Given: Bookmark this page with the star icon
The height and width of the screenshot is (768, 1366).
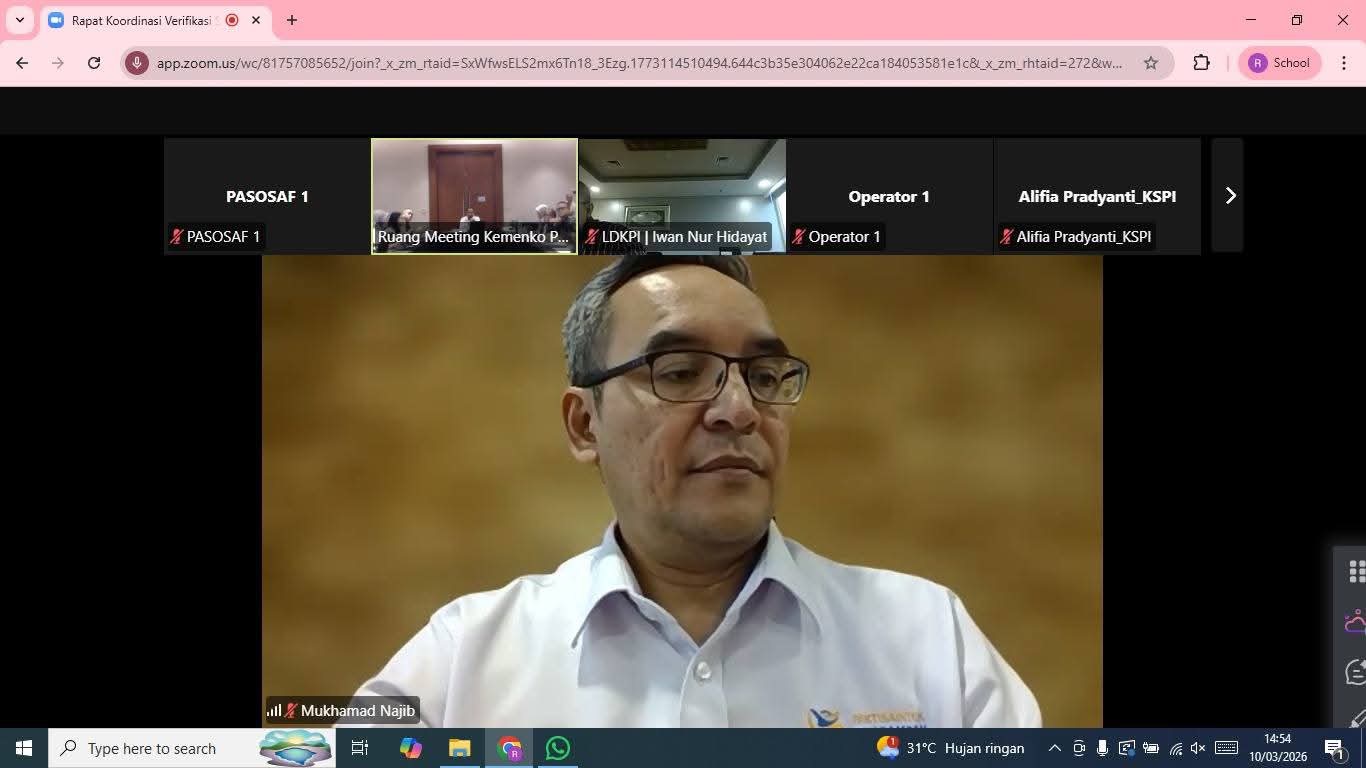Looking at the screenshot, I should 1151,63.
